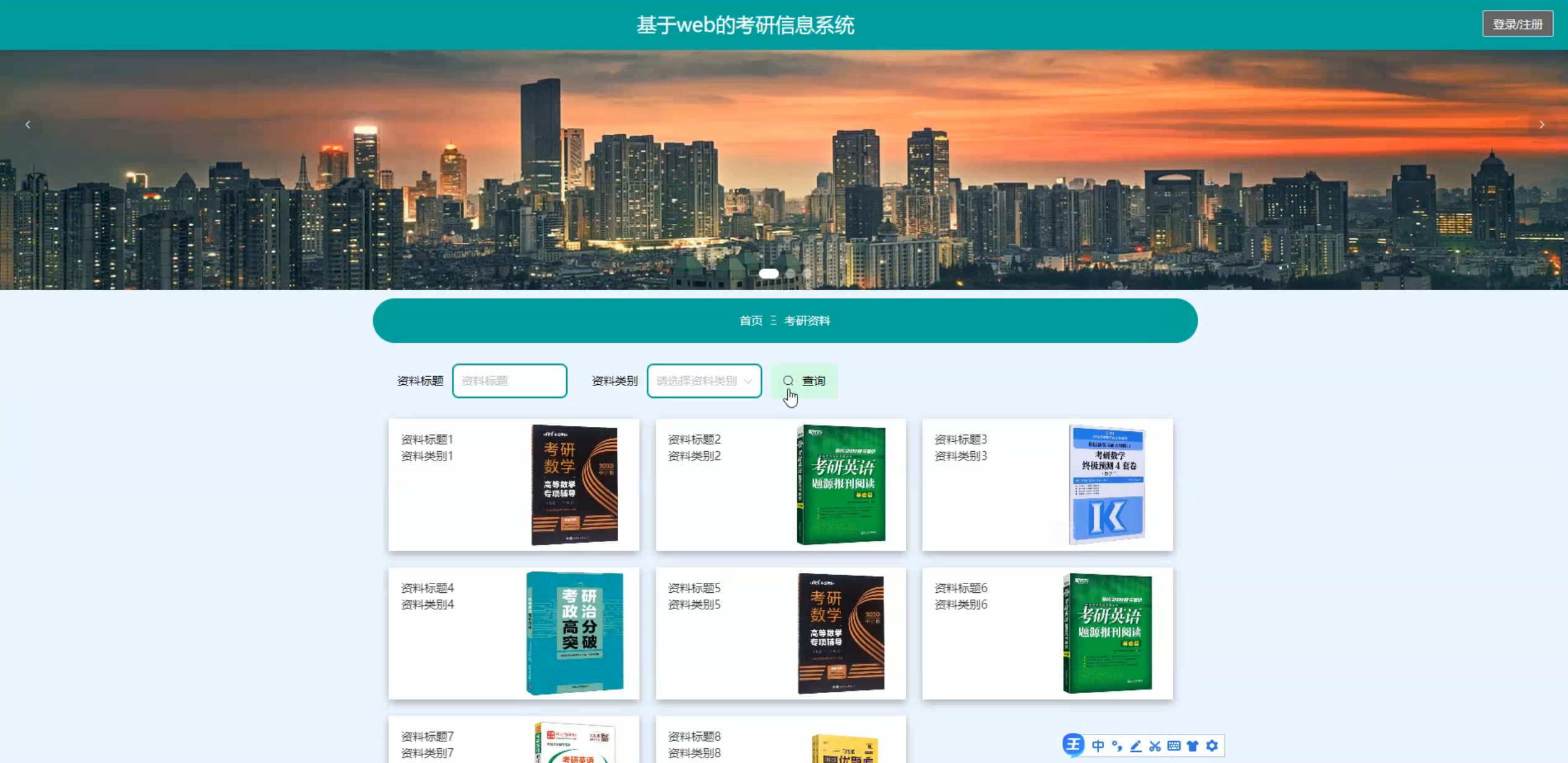
Task: Expand the 资料类别 category dropdown
Action: coord(704,381)
